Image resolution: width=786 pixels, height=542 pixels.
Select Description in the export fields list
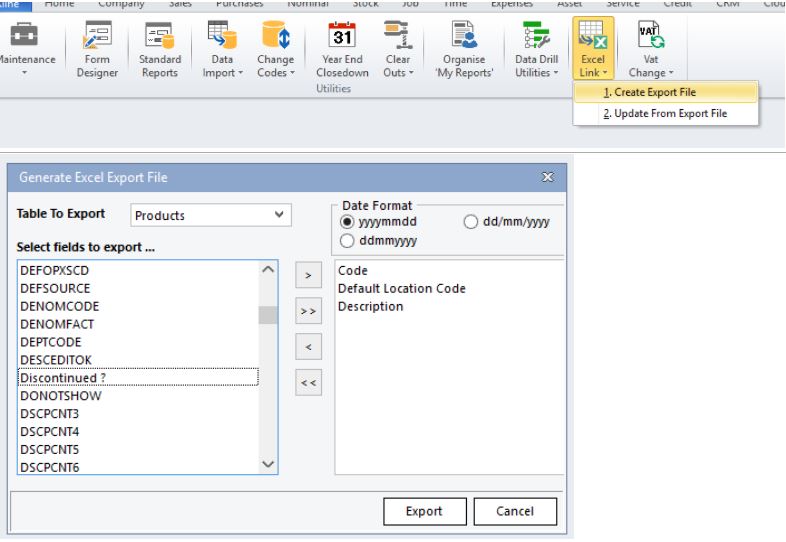click(x=449, y=306)
